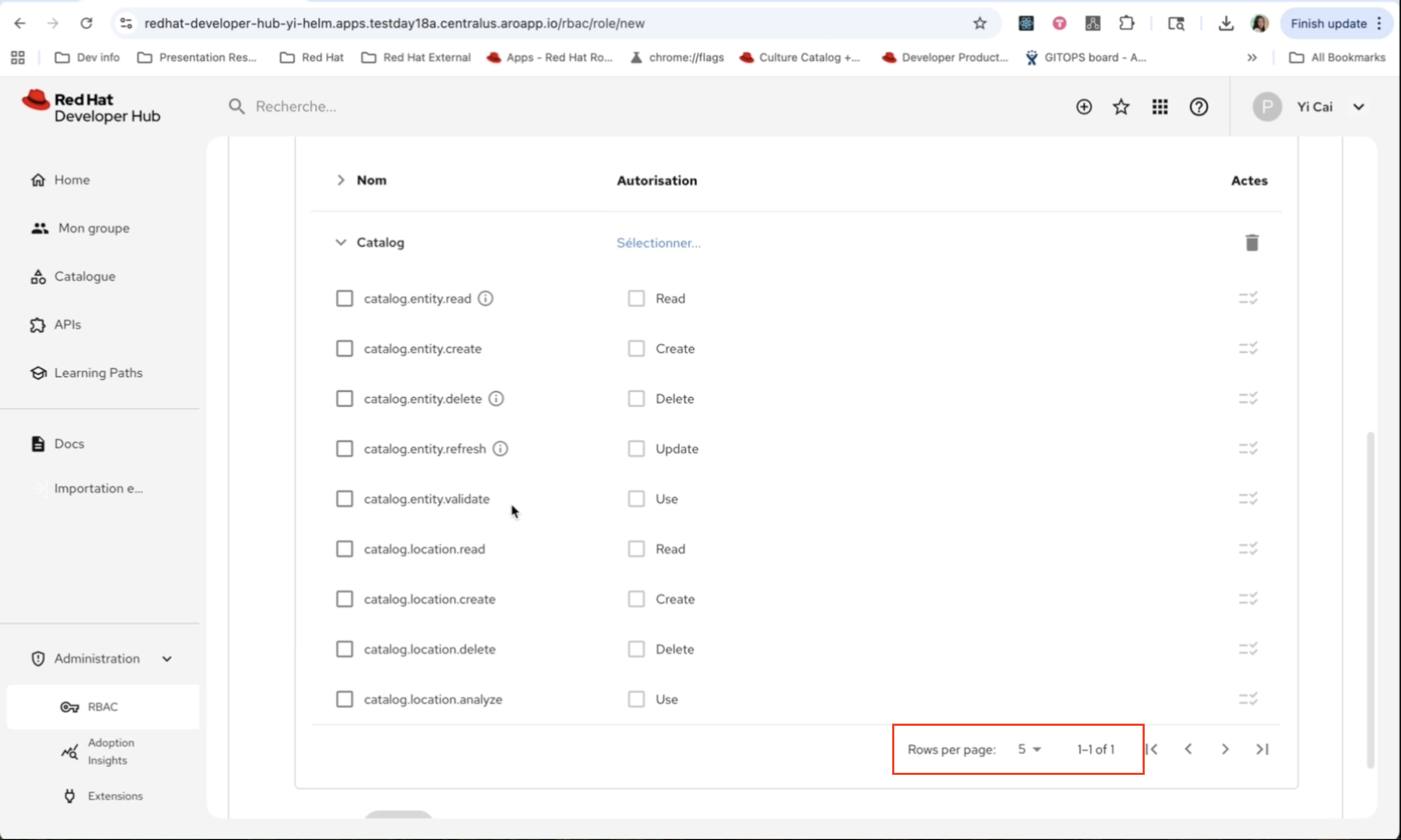This screenshot has height=840, width=1401.
Task: Tick the catalog.location.analyze checkbox
Action: pos(344,699)
